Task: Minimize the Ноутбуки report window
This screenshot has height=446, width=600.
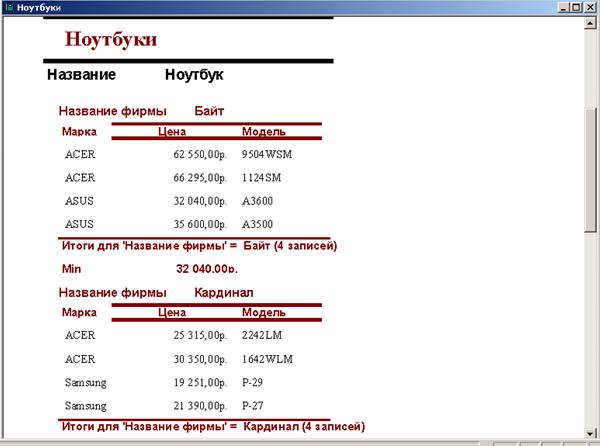Action: tap(563, 7)
